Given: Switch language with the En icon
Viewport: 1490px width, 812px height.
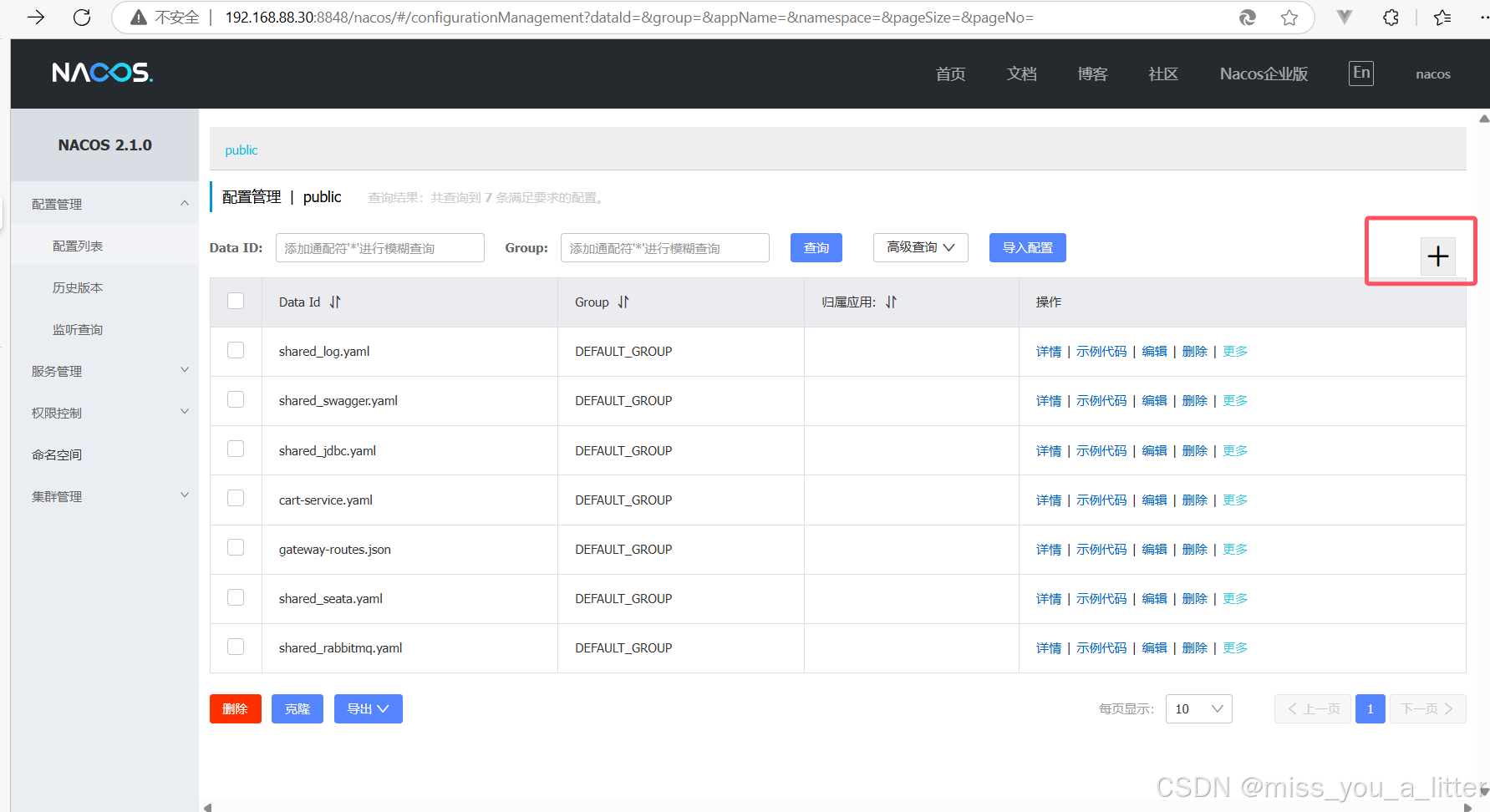Looking at the screenshot, I should point(1360,73).
